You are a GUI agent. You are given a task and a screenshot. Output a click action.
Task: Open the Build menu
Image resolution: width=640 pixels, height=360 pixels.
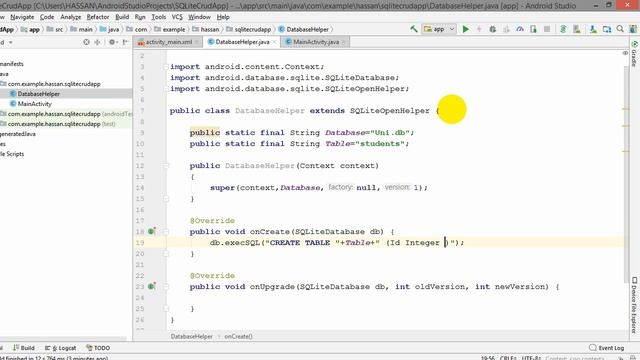coord(122,17)
